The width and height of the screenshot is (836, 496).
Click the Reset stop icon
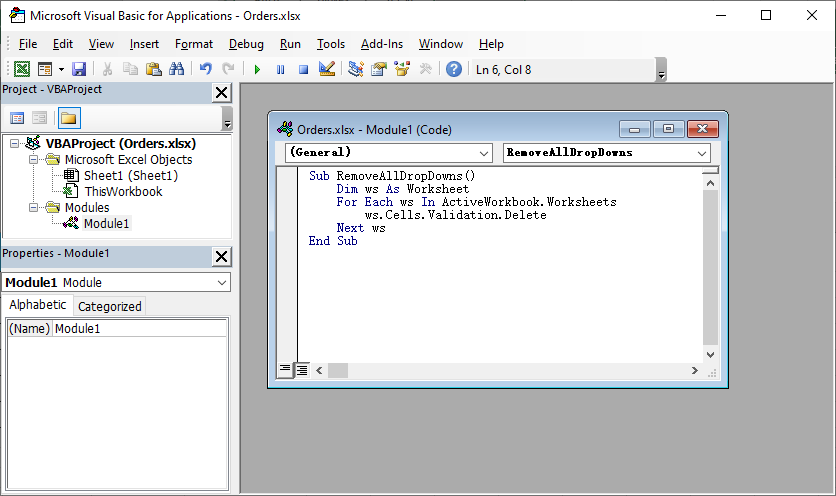pyautogui.click(x=303, y=69)
